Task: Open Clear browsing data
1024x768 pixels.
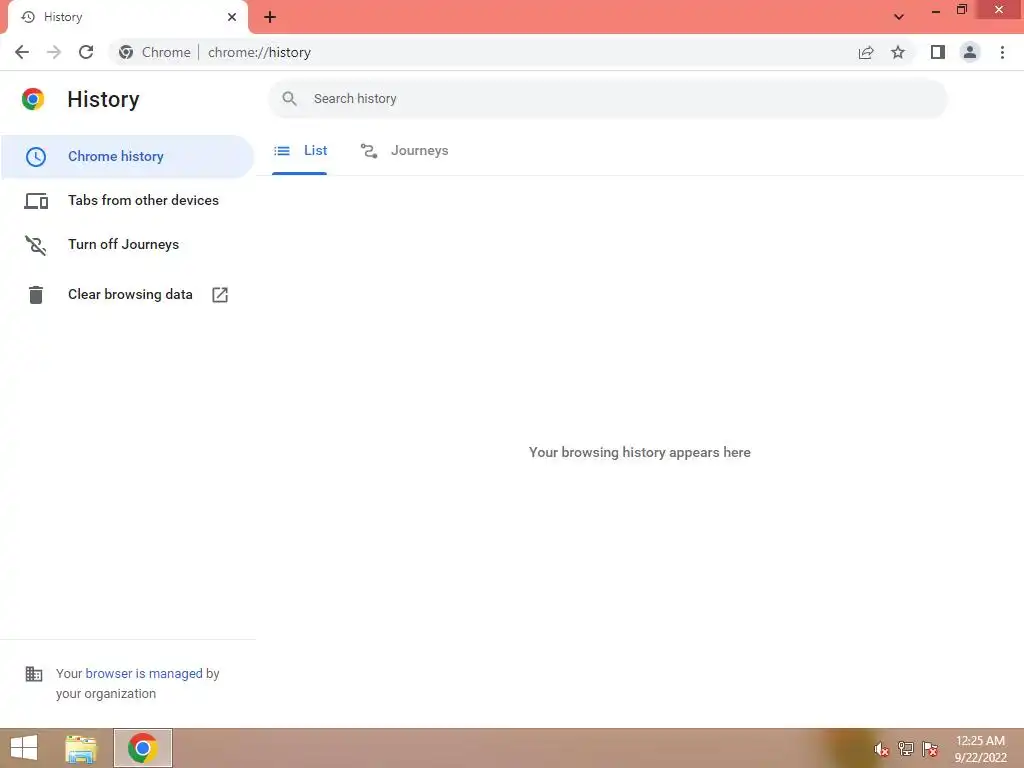Action: click(x=127, y=295)
